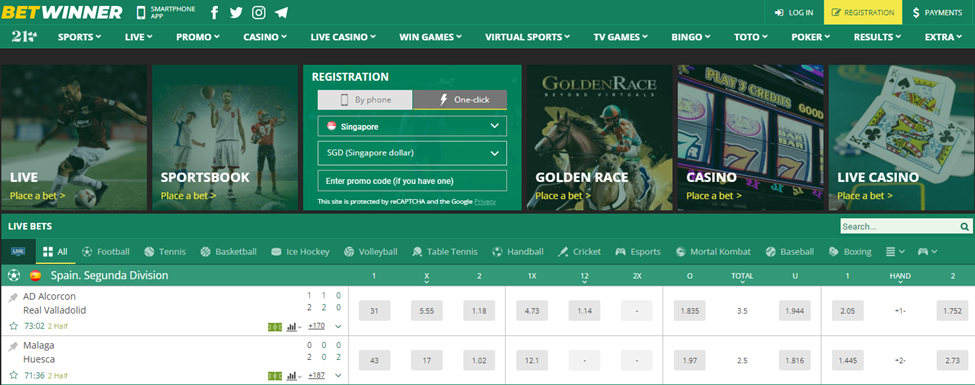The width and height of the screenshot is (975, 385).
Task: Select the Football filter
Action: click(106, 252)
